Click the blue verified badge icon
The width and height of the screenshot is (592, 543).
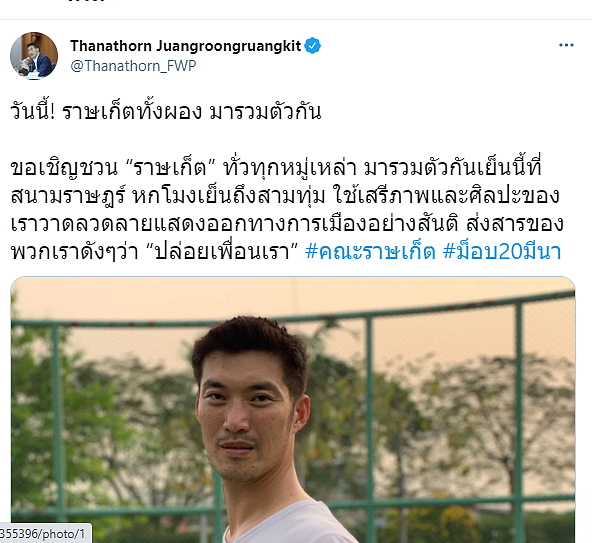313,46
